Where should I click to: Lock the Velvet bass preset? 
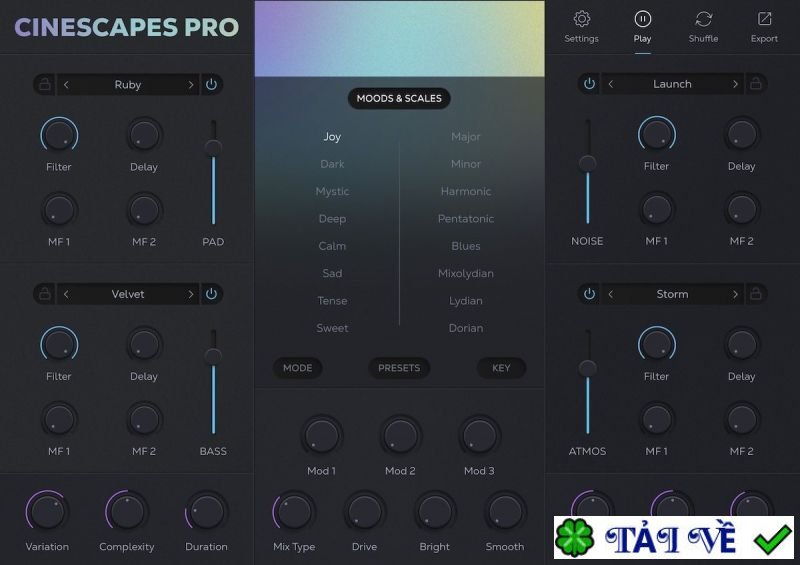(45, 294)
